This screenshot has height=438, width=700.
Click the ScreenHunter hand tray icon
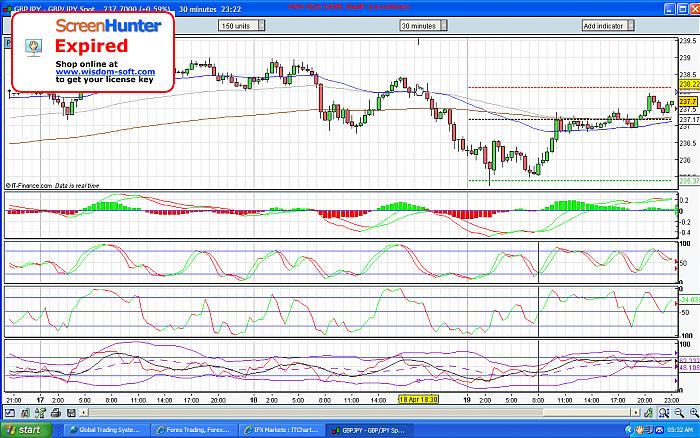pyautogui.click(x=640, y=430)
